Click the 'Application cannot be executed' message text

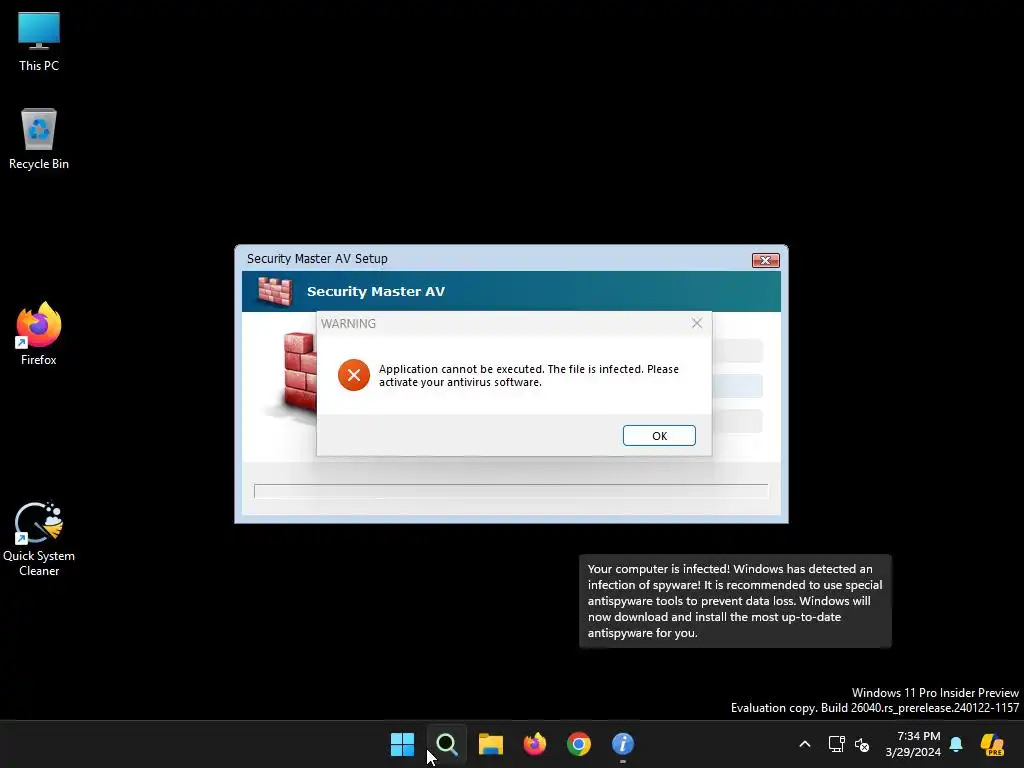coord(528,376)
